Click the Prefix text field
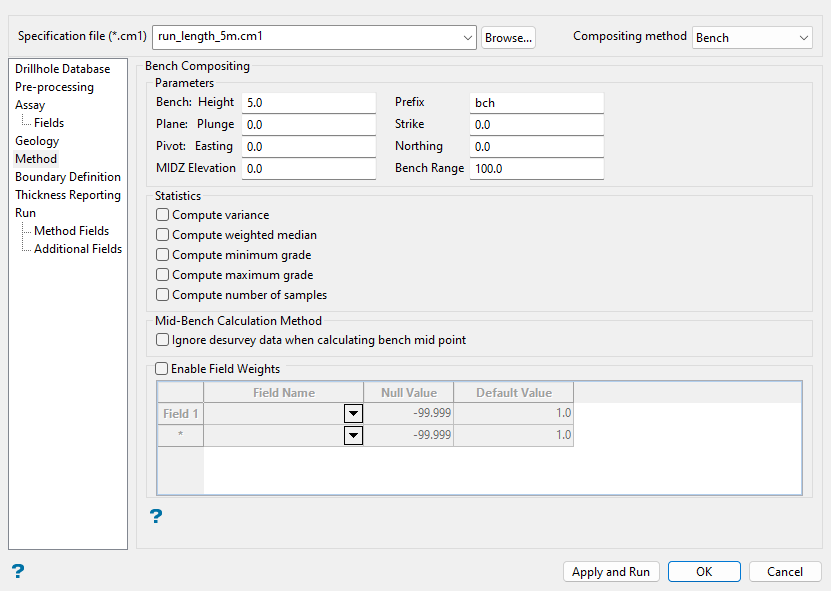 [536, 103]
